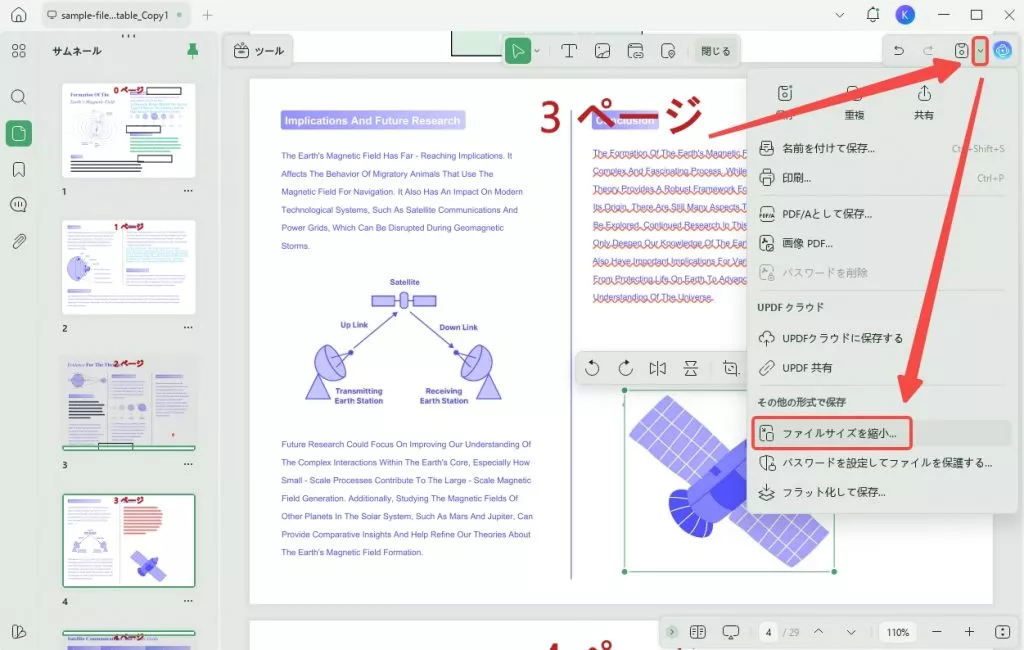Select the add text tool

tap(569, 51)
